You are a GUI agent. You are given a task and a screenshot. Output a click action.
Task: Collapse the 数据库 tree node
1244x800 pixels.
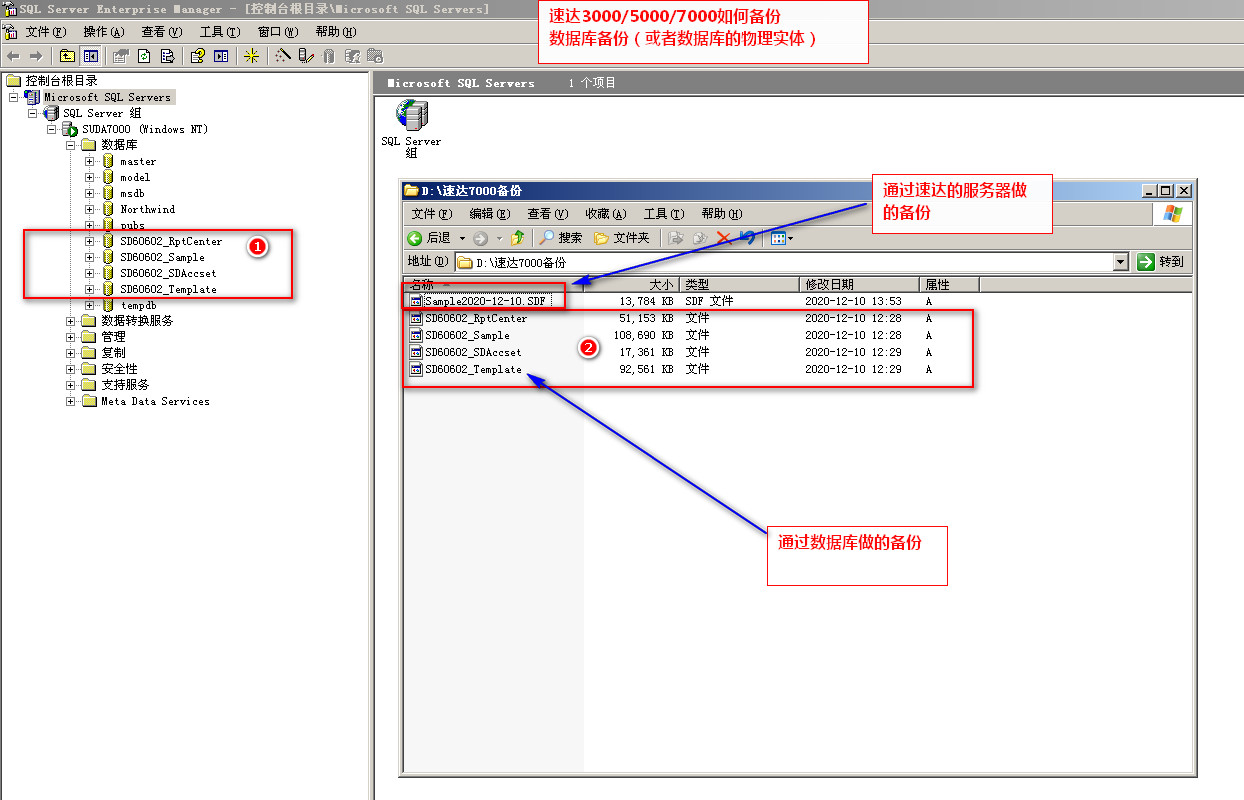click(x=71, y=145)
